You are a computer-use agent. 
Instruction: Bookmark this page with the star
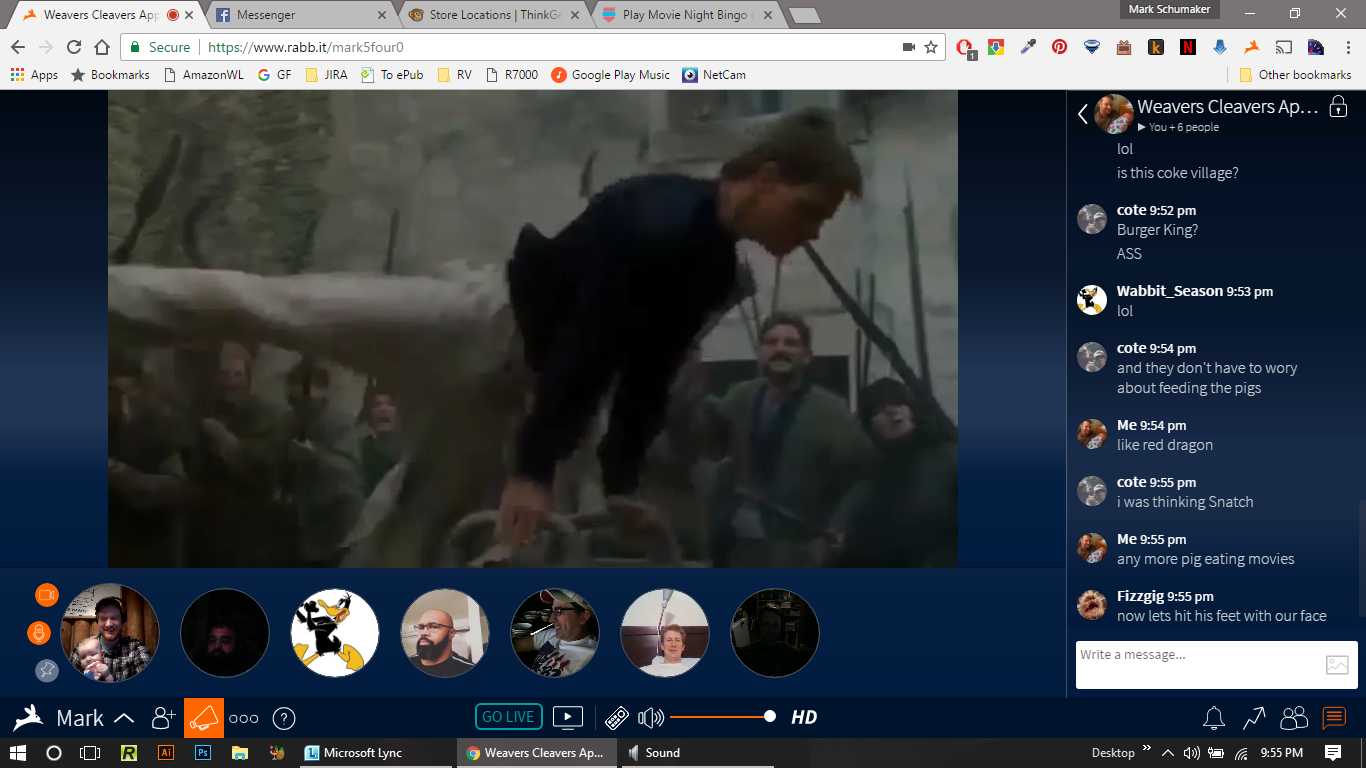tap(931, 47)
